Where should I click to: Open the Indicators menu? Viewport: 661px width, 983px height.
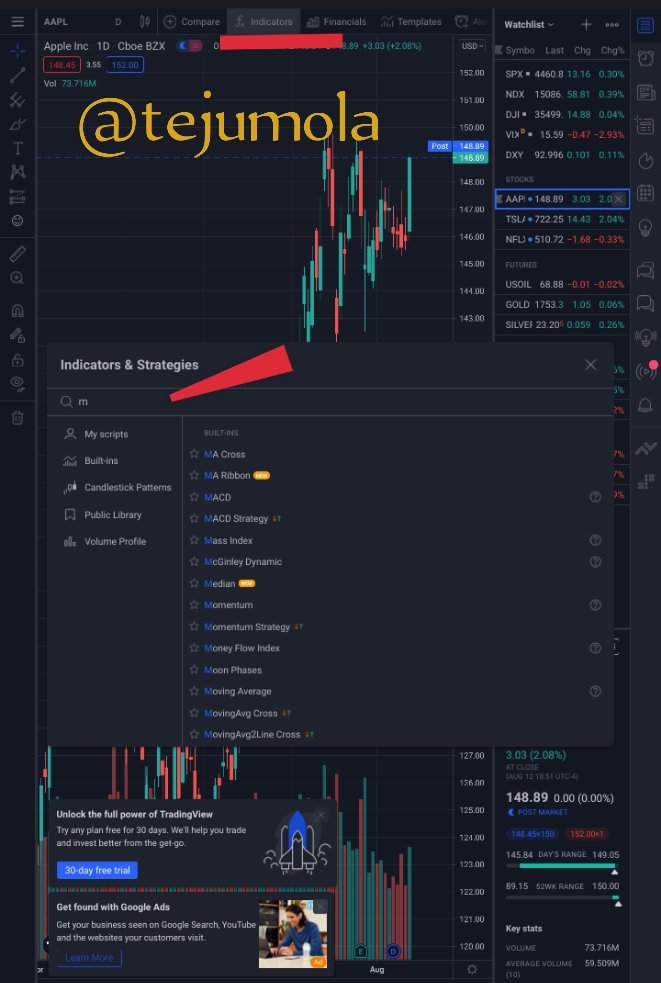(x=263, y=22)
